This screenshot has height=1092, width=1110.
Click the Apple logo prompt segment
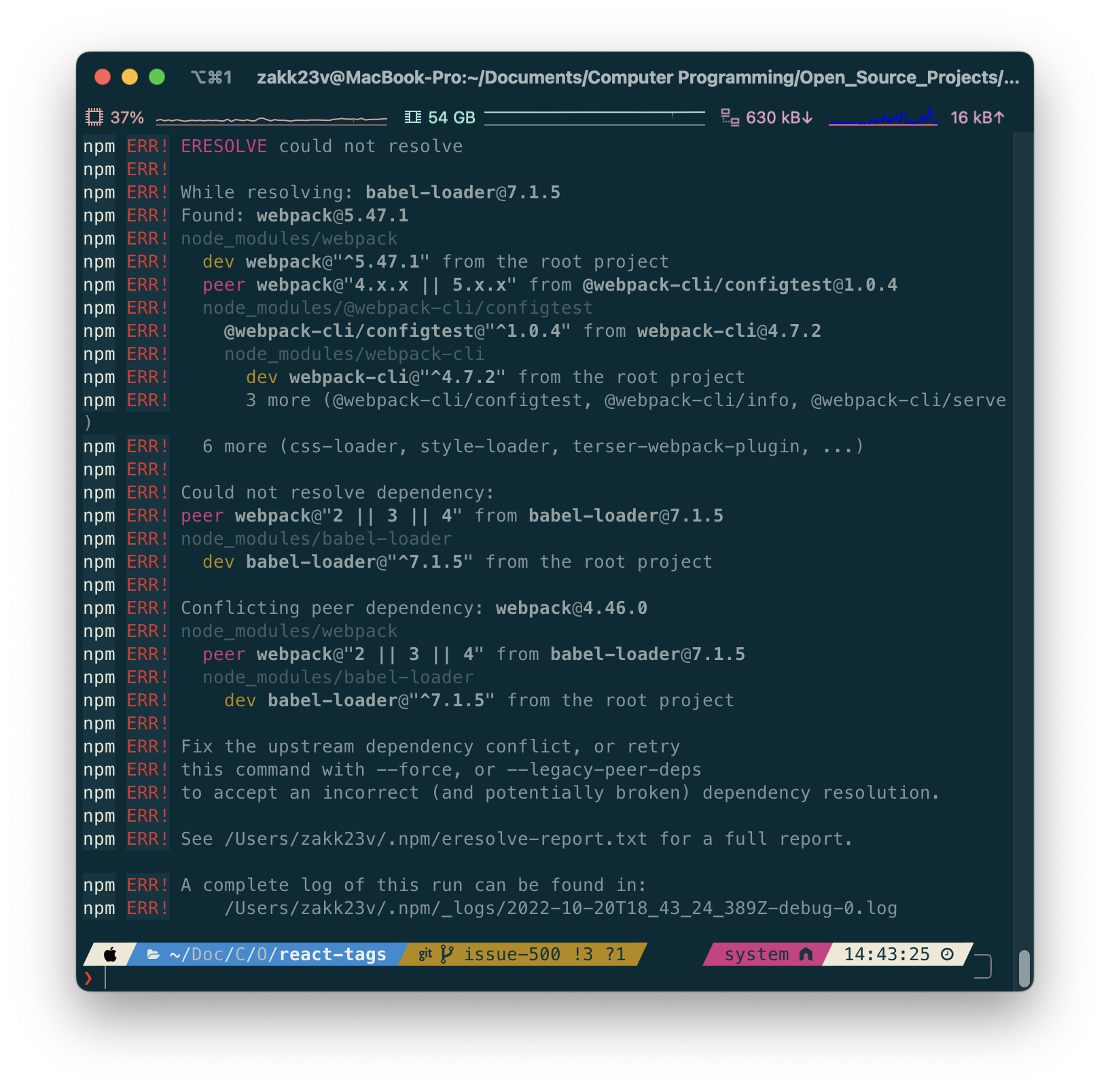(110, 954)
